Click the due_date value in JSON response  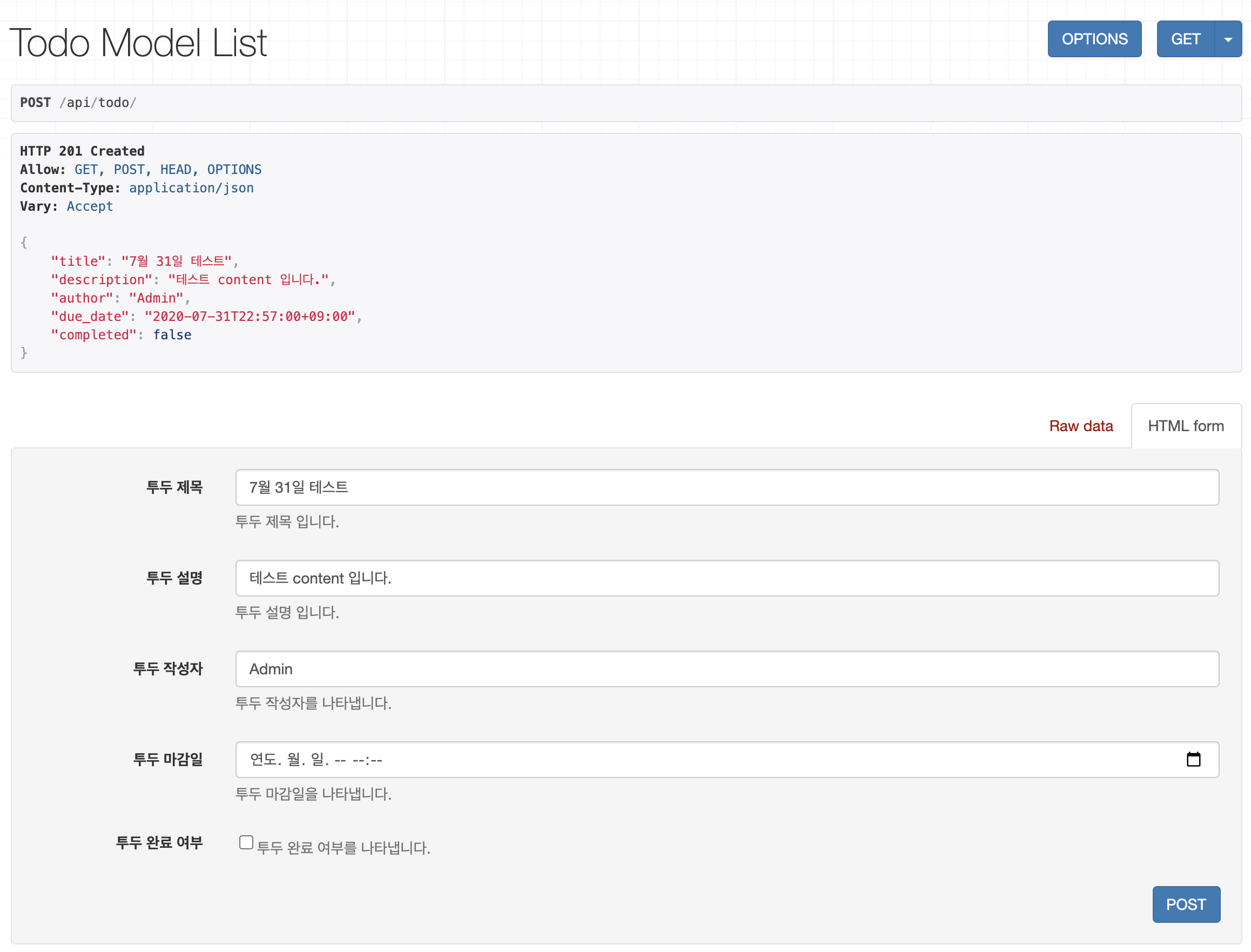(x=250, y=316)
